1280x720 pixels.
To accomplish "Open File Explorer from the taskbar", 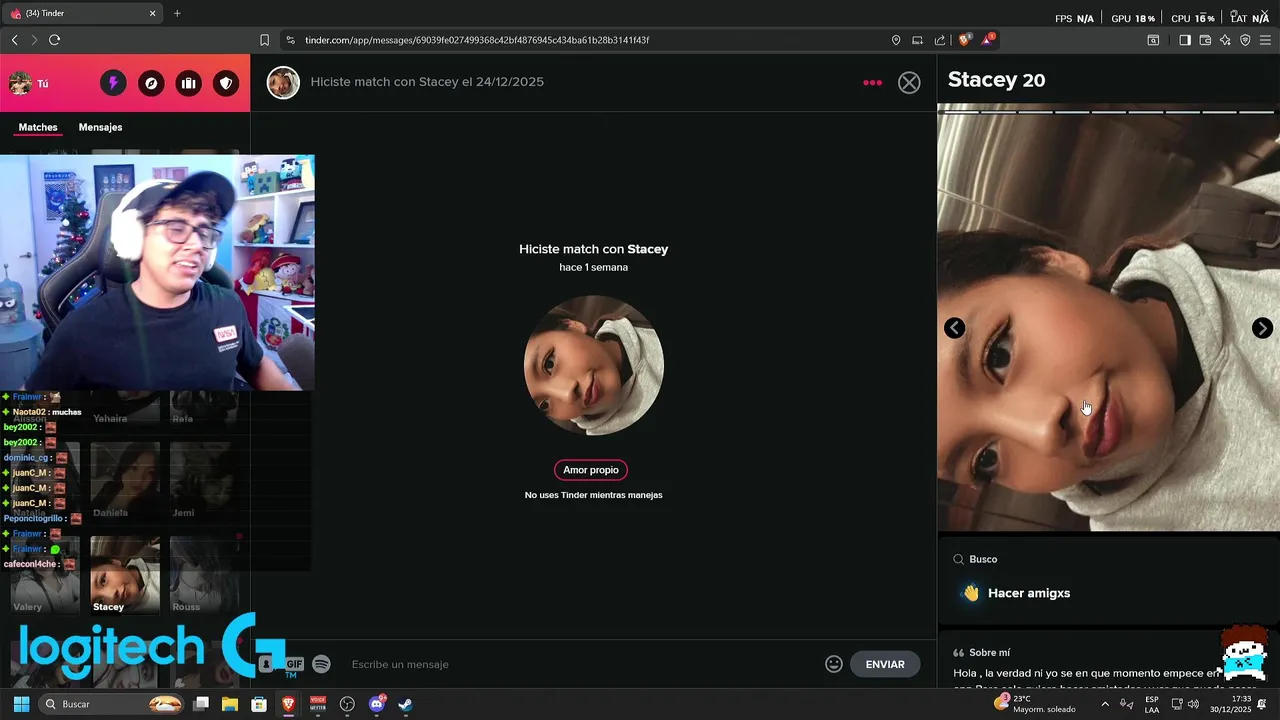I will [230, 704].
